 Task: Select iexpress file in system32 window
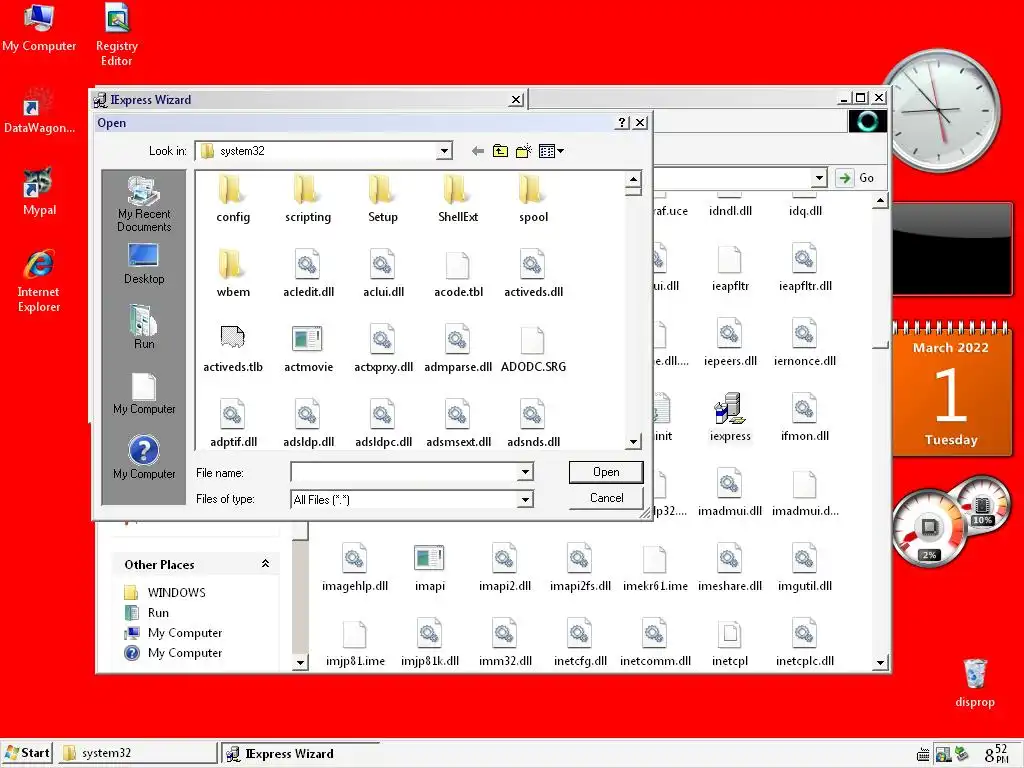click(729, 417)
